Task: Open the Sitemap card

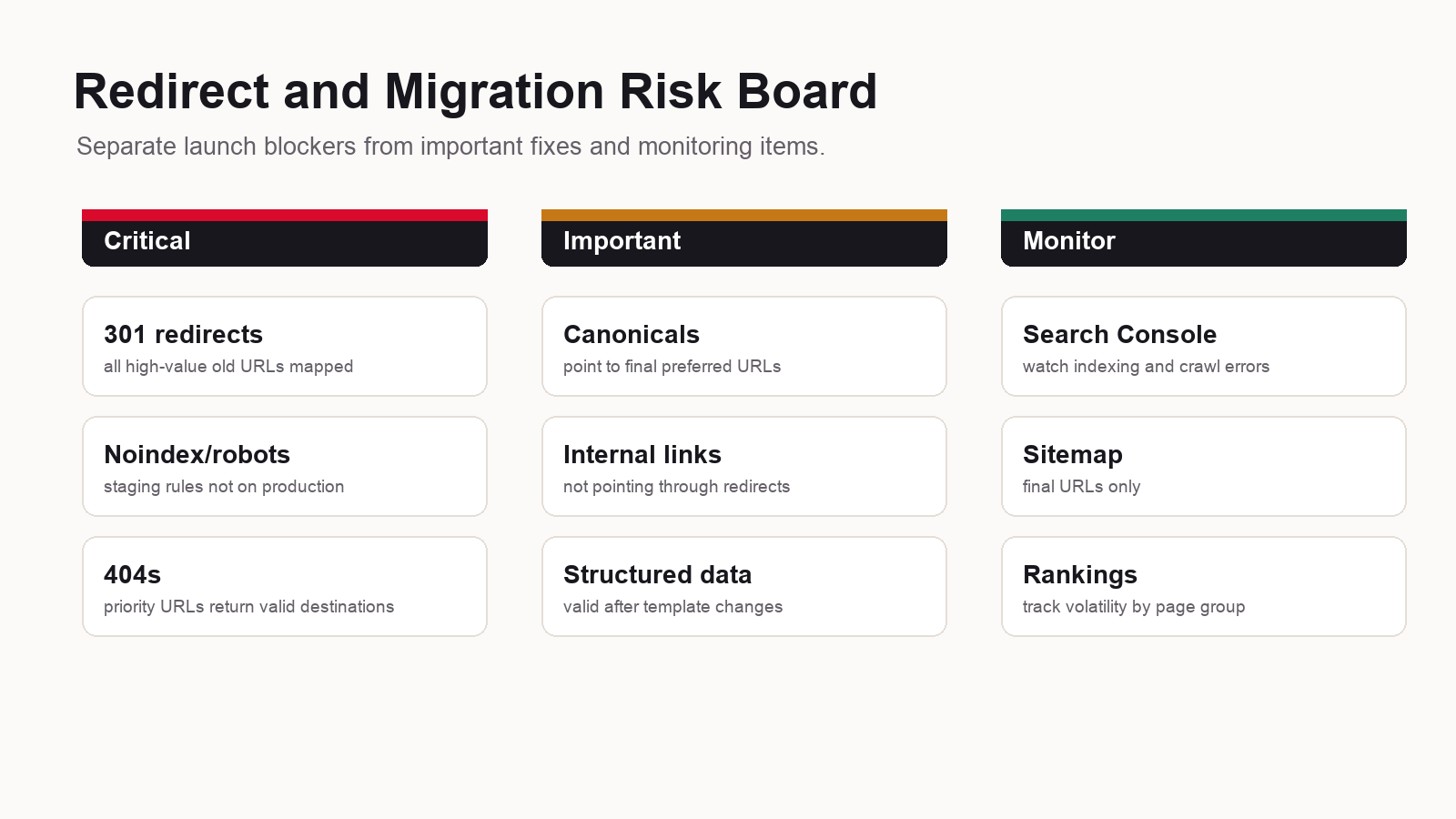Action: (1204, 466)
